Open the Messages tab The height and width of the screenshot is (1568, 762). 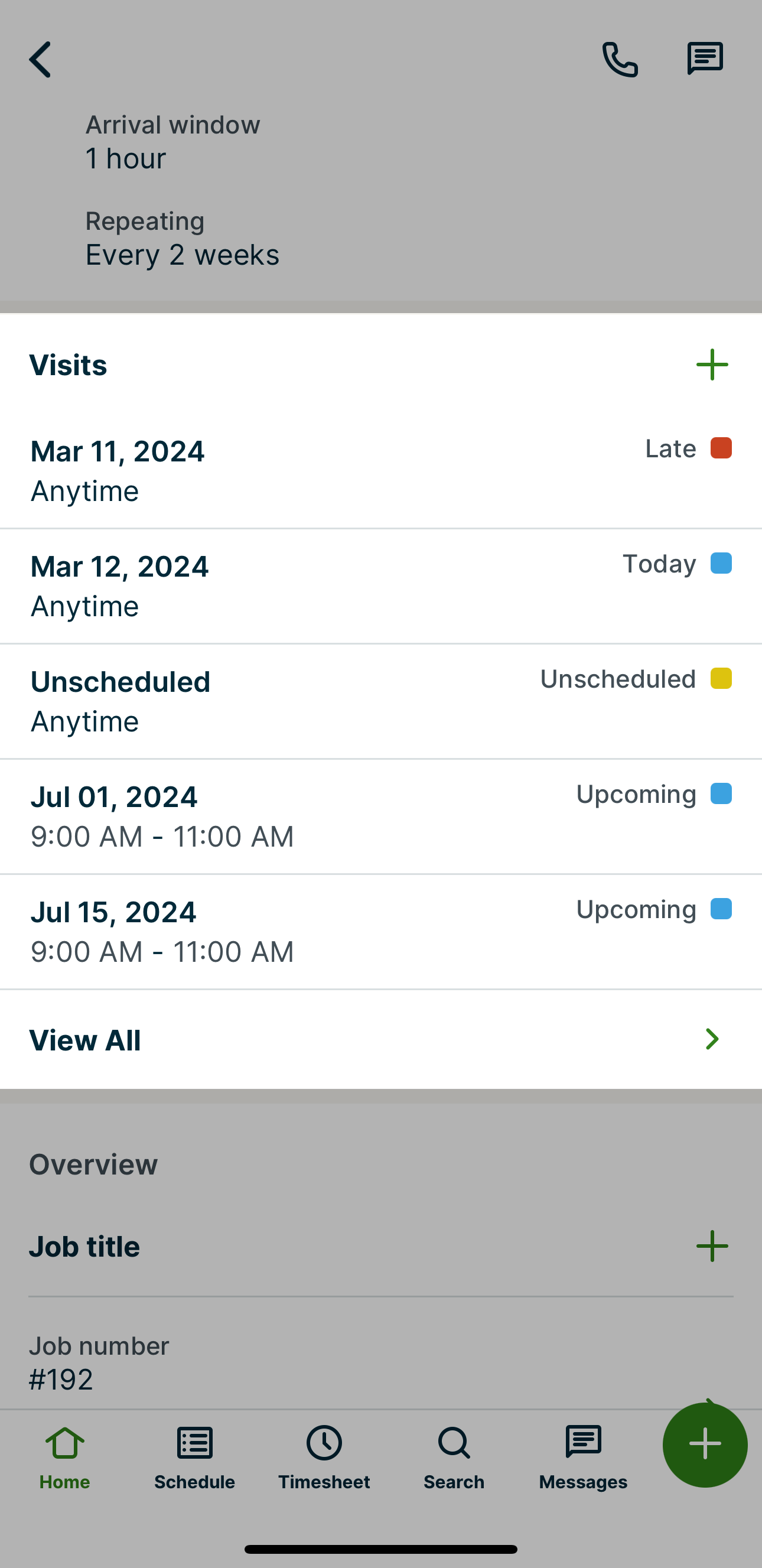(583, 1456)
